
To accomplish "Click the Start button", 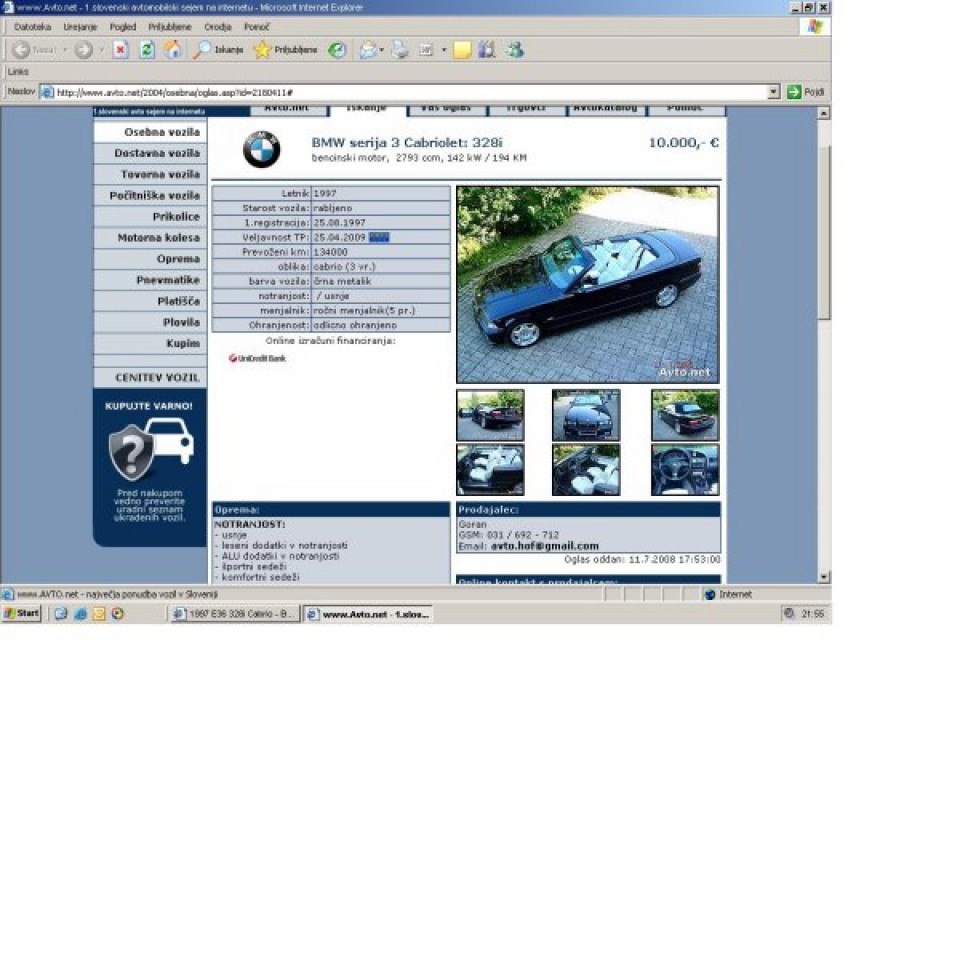I will click(21, 613).
